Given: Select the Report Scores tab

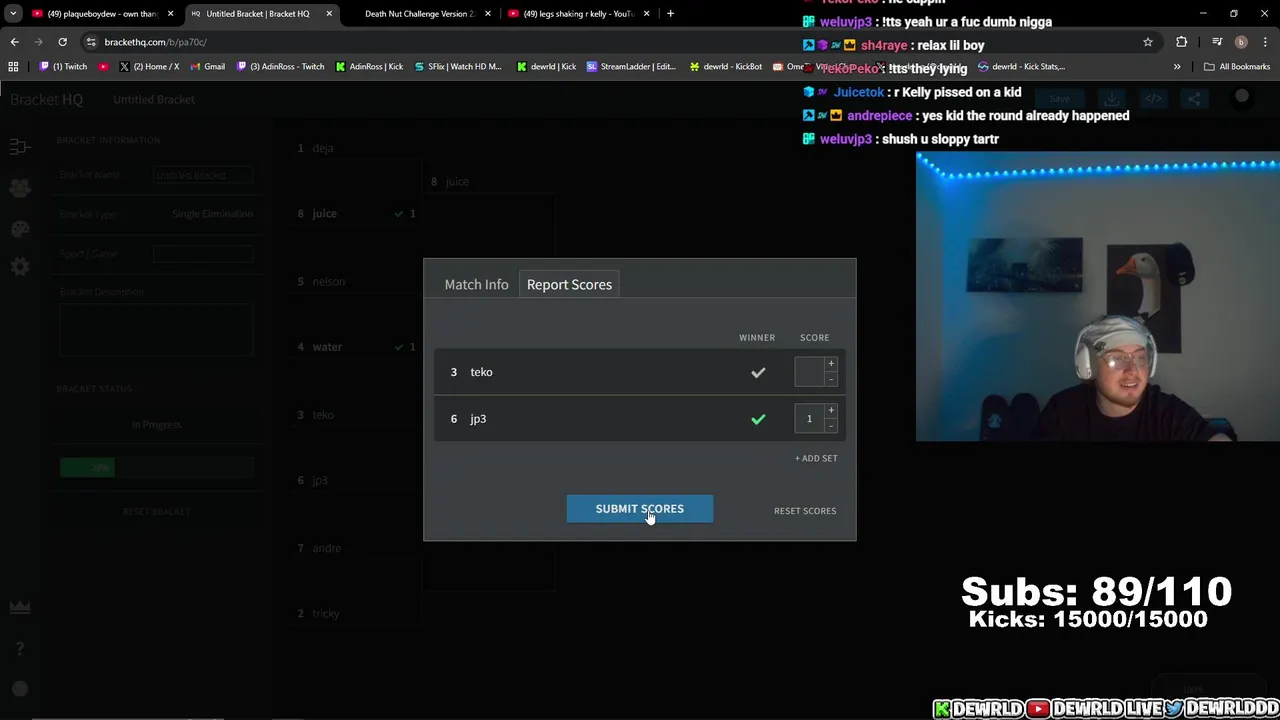Looking at the screenshot, I should tap(569, 285).
